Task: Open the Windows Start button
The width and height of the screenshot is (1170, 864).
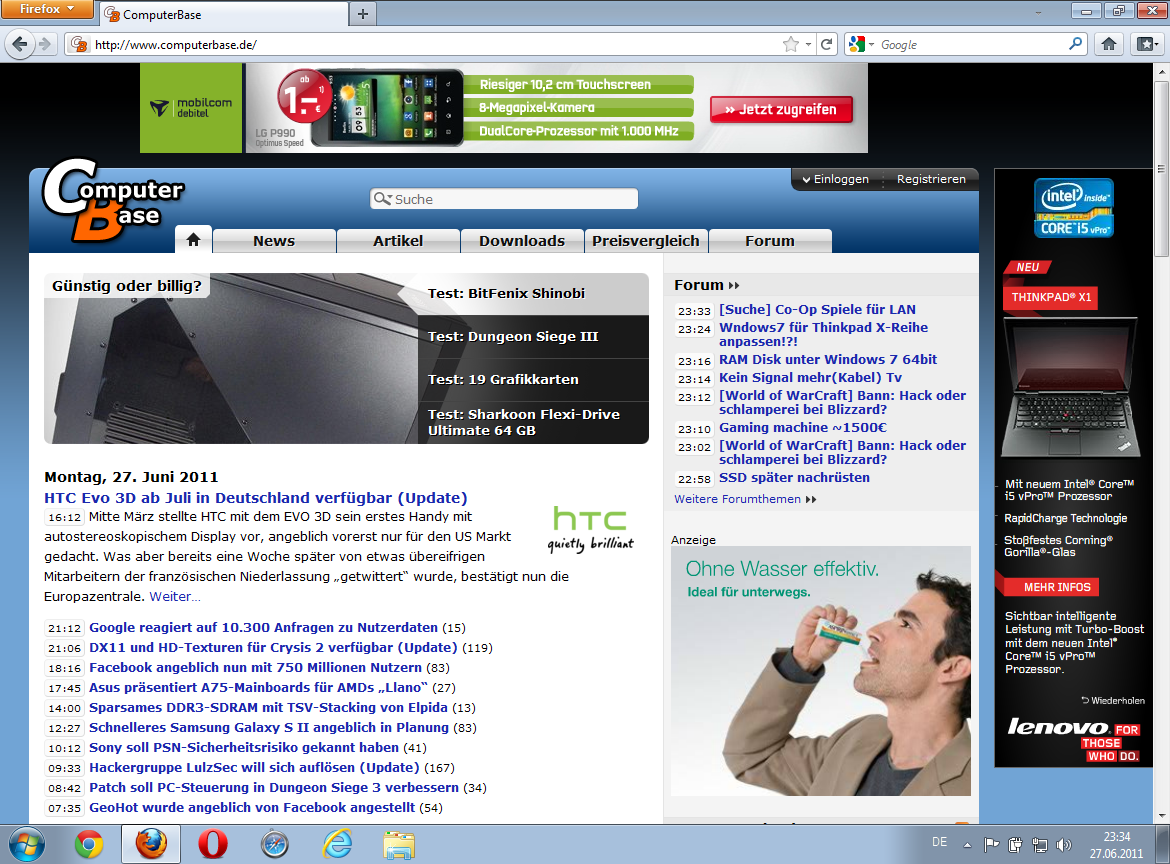Action: (x=26, y=845)
